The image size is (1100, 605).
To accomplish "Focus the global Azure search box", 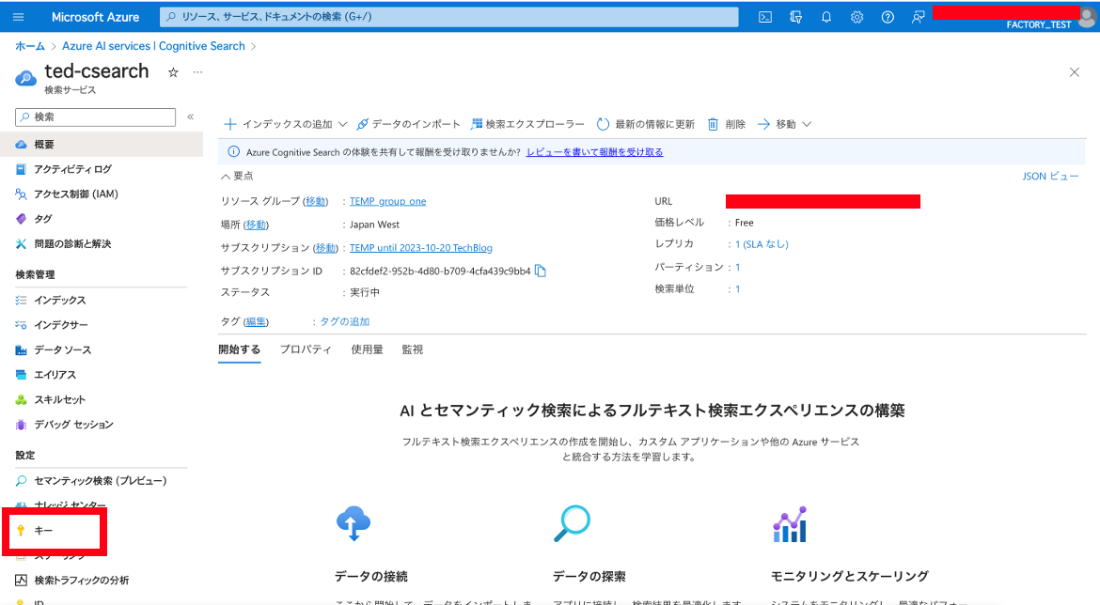I will point(449,17).
